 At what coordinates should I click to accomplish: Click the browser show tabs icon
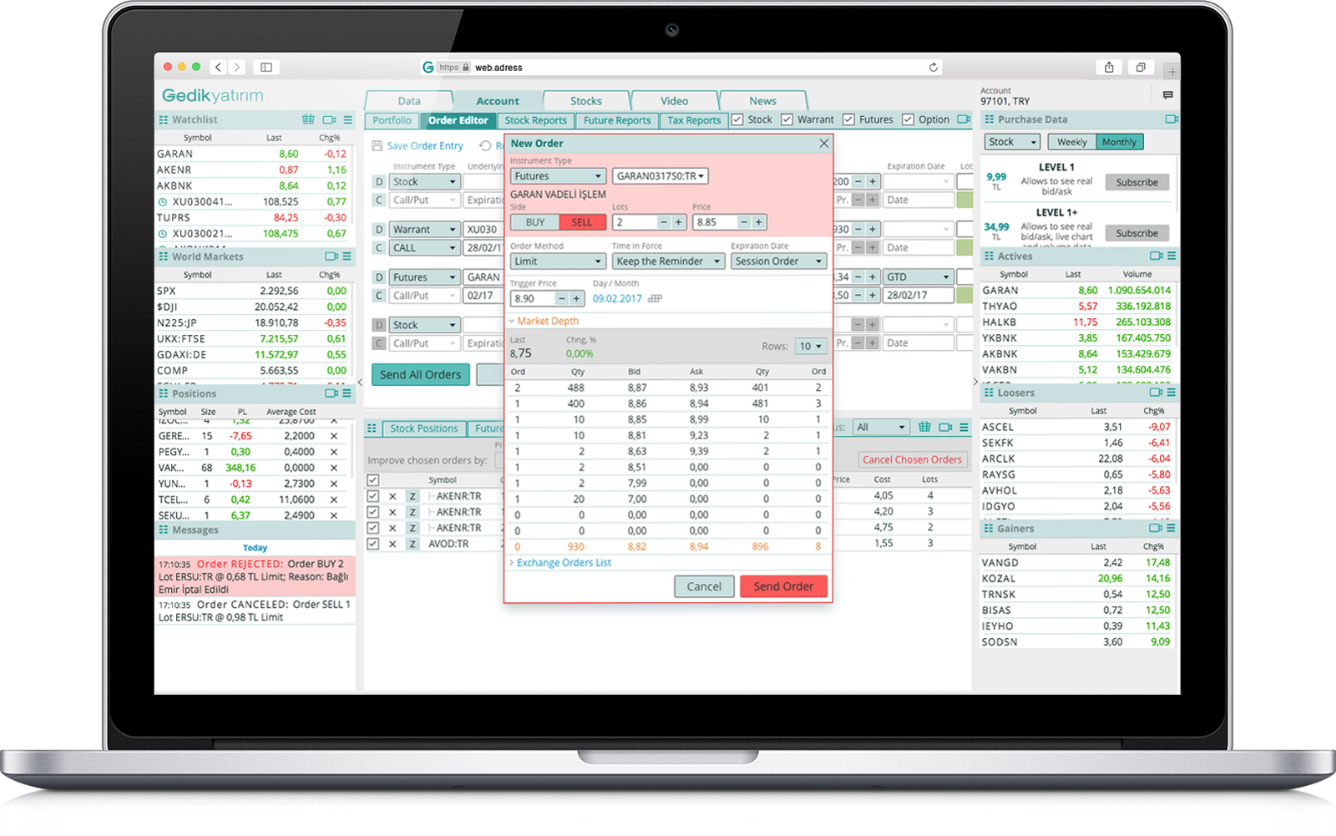click(1140, 67)
